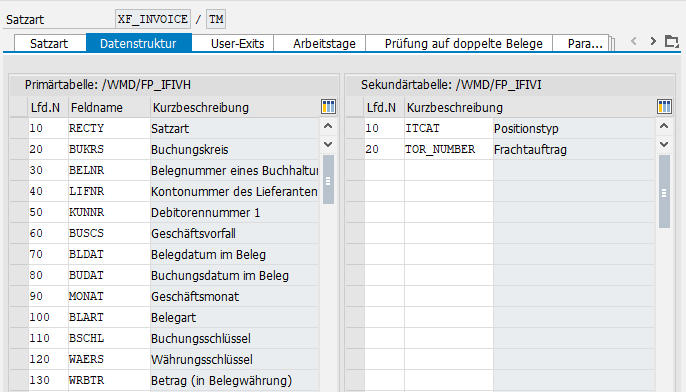The image size is (686, 392).
Task: Click secondary table scroll up arrow
Action: tap(664, 126)
